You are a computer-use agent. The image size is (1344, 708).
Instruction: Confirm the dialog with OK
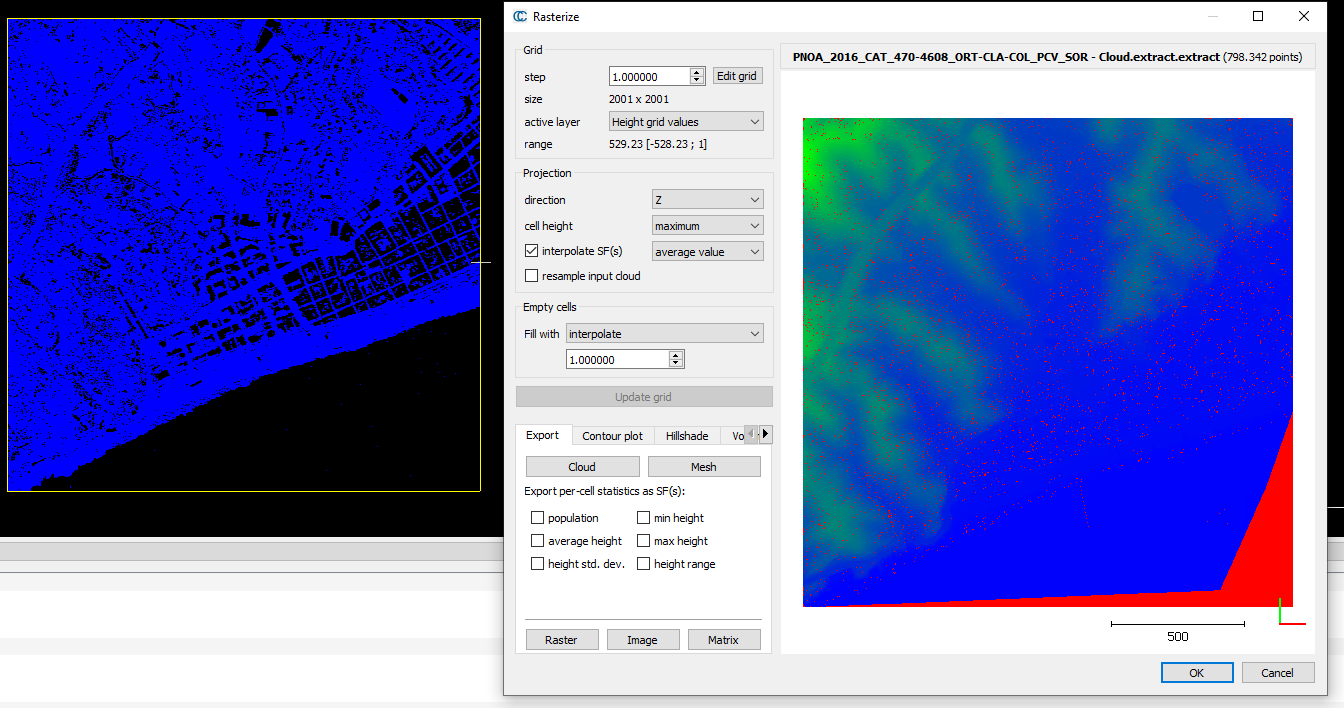point(1197,673)
